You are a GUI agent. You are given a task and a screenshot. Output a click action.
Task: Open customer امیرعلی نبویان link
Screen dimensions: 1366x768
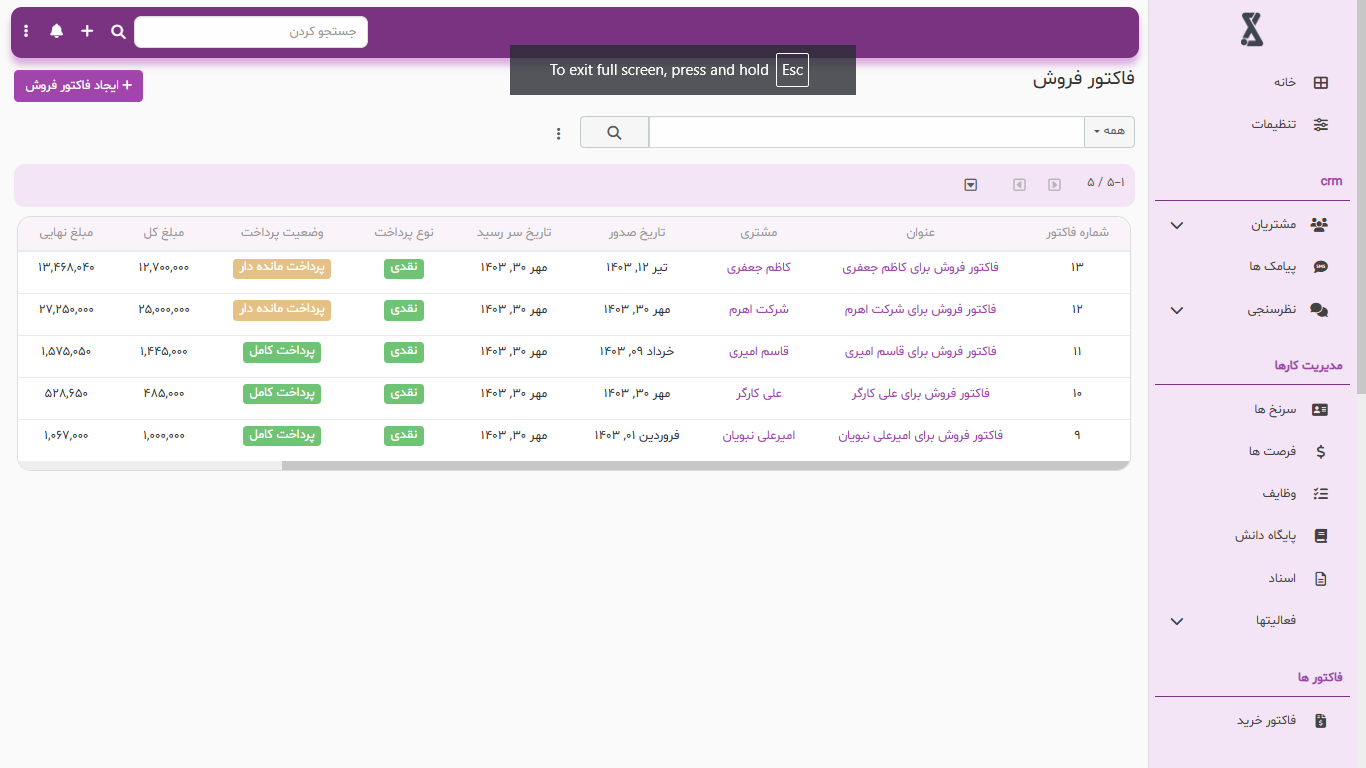click(759, 436)
